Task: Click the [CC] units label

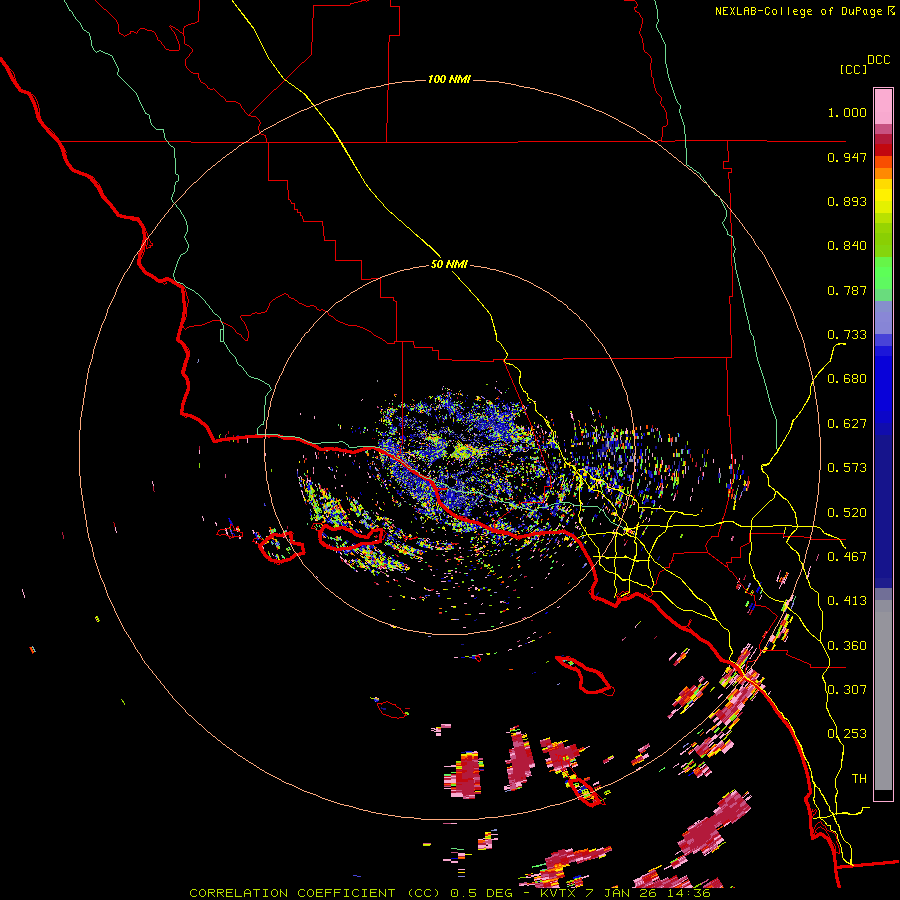Action: click(853, 69)
